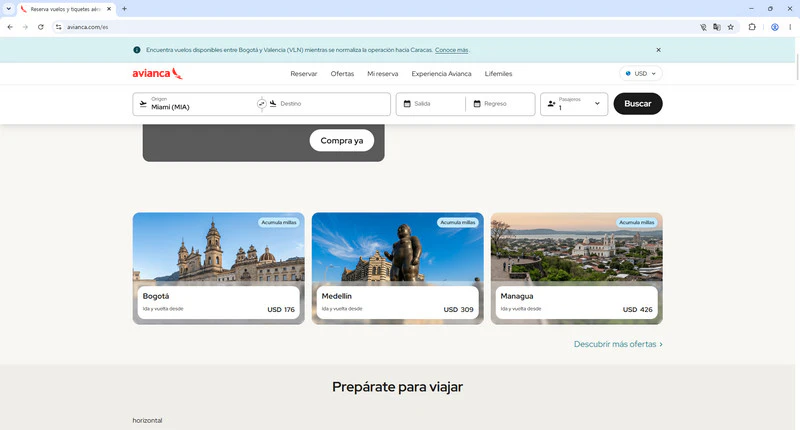Open the USD currency dropdown
Image resolution: width=800 pixels, height=430 pixels.
(x=641, y=73)
